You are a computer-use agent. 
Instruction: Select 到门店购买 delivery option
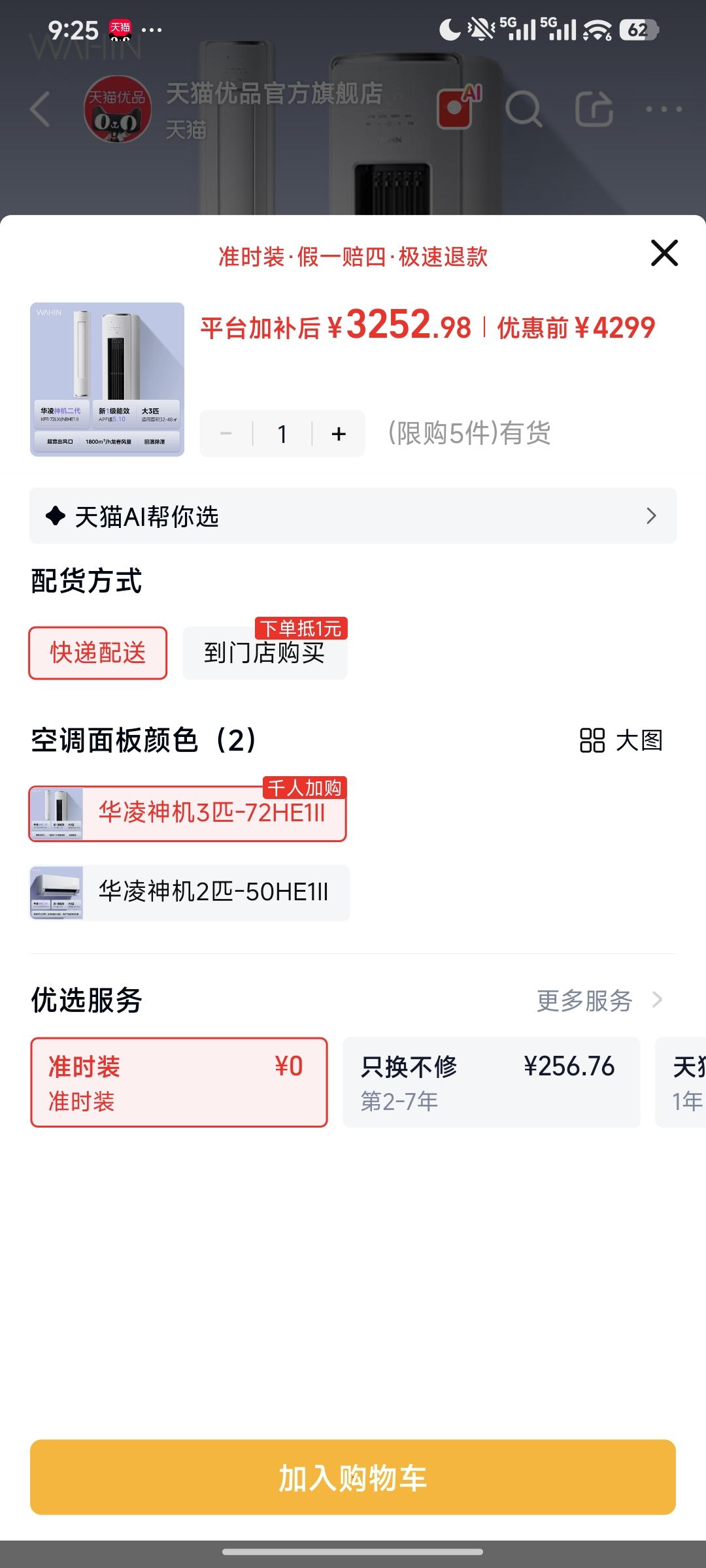coord(265,653)
